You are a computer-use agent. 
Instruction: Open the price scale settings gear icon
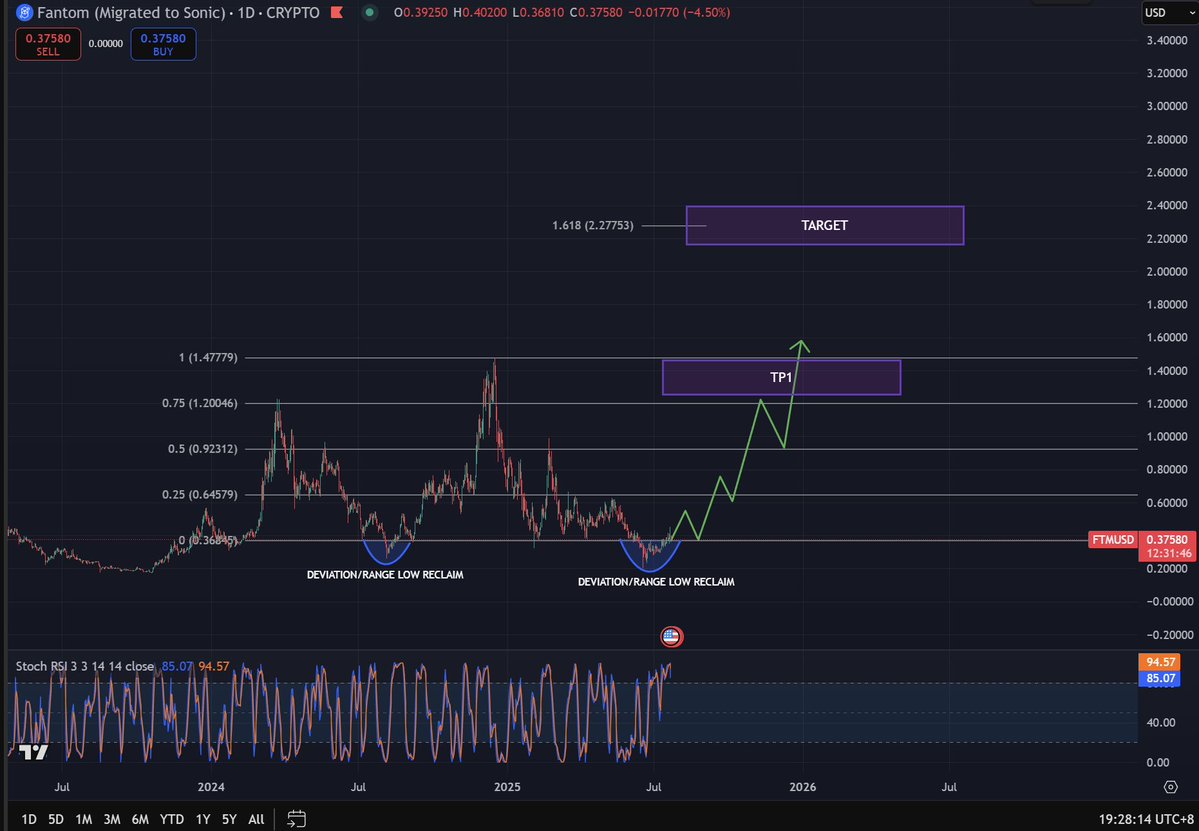tap(1170, 787)
